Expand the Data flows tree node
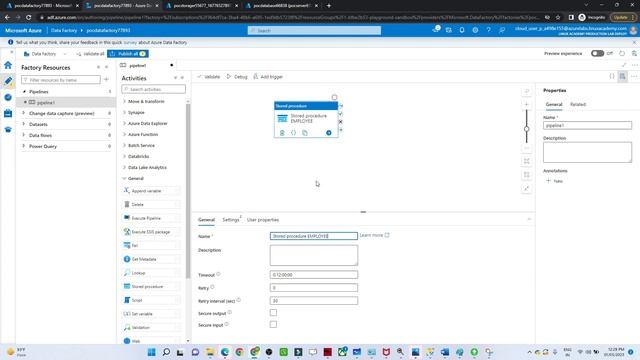The height and width of the screenshot is (360, 640). [23, 135]
